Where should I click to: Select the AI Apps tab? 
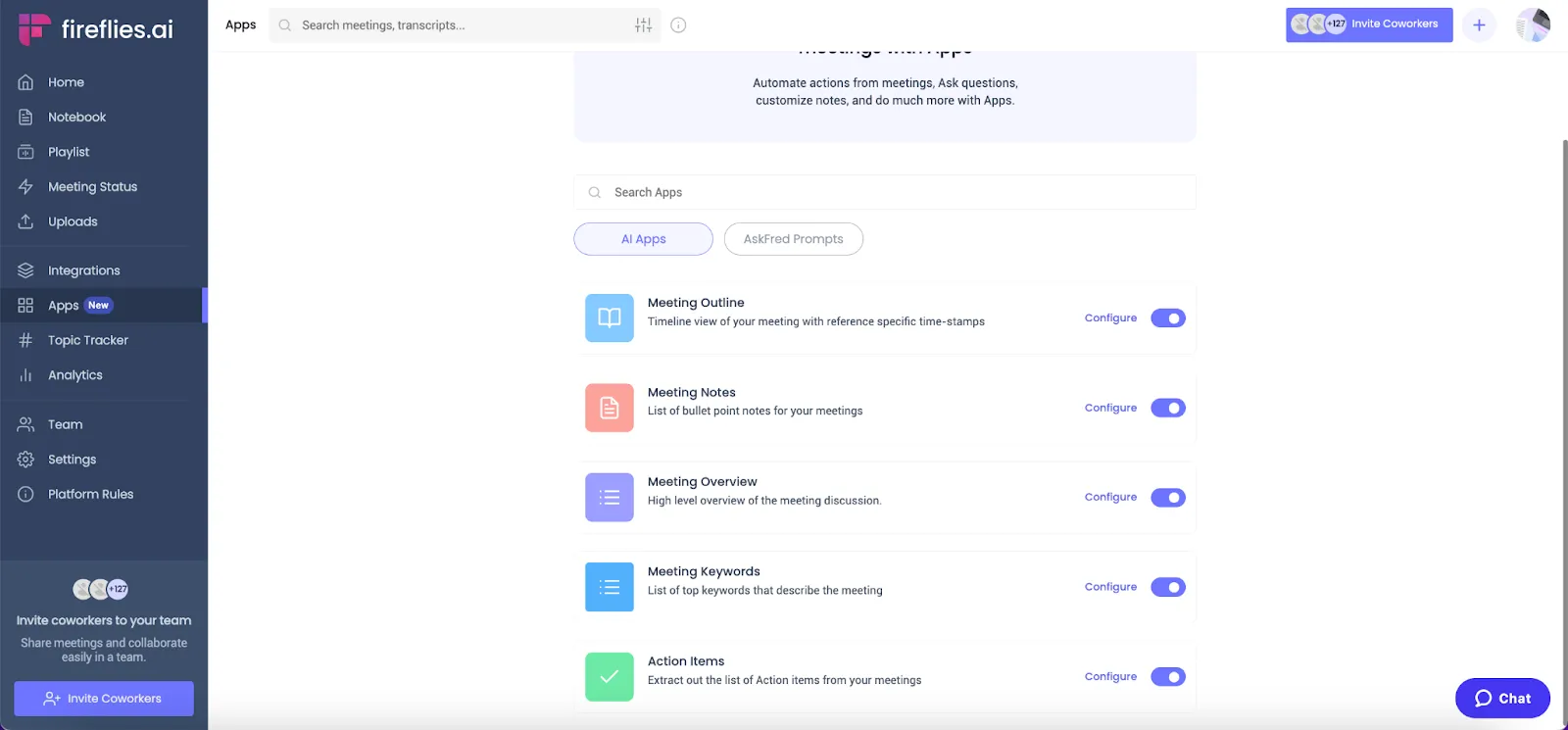coord(643,239)
